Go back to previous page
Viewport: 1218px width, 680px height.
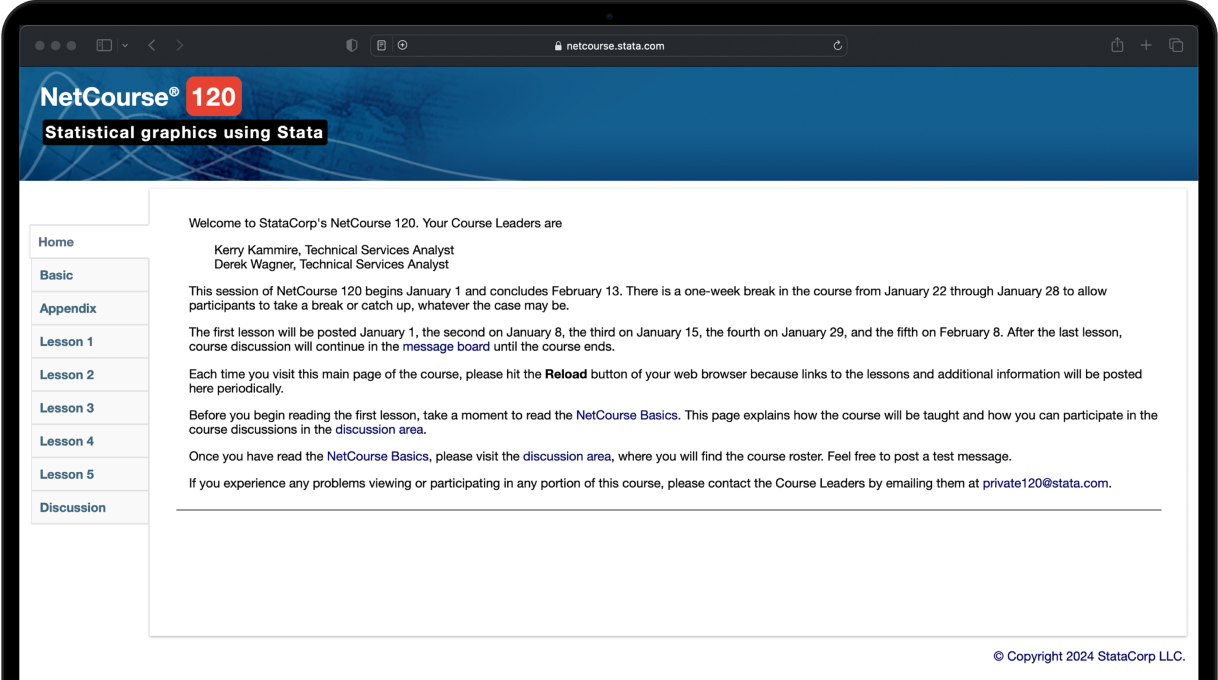point(152,46)
